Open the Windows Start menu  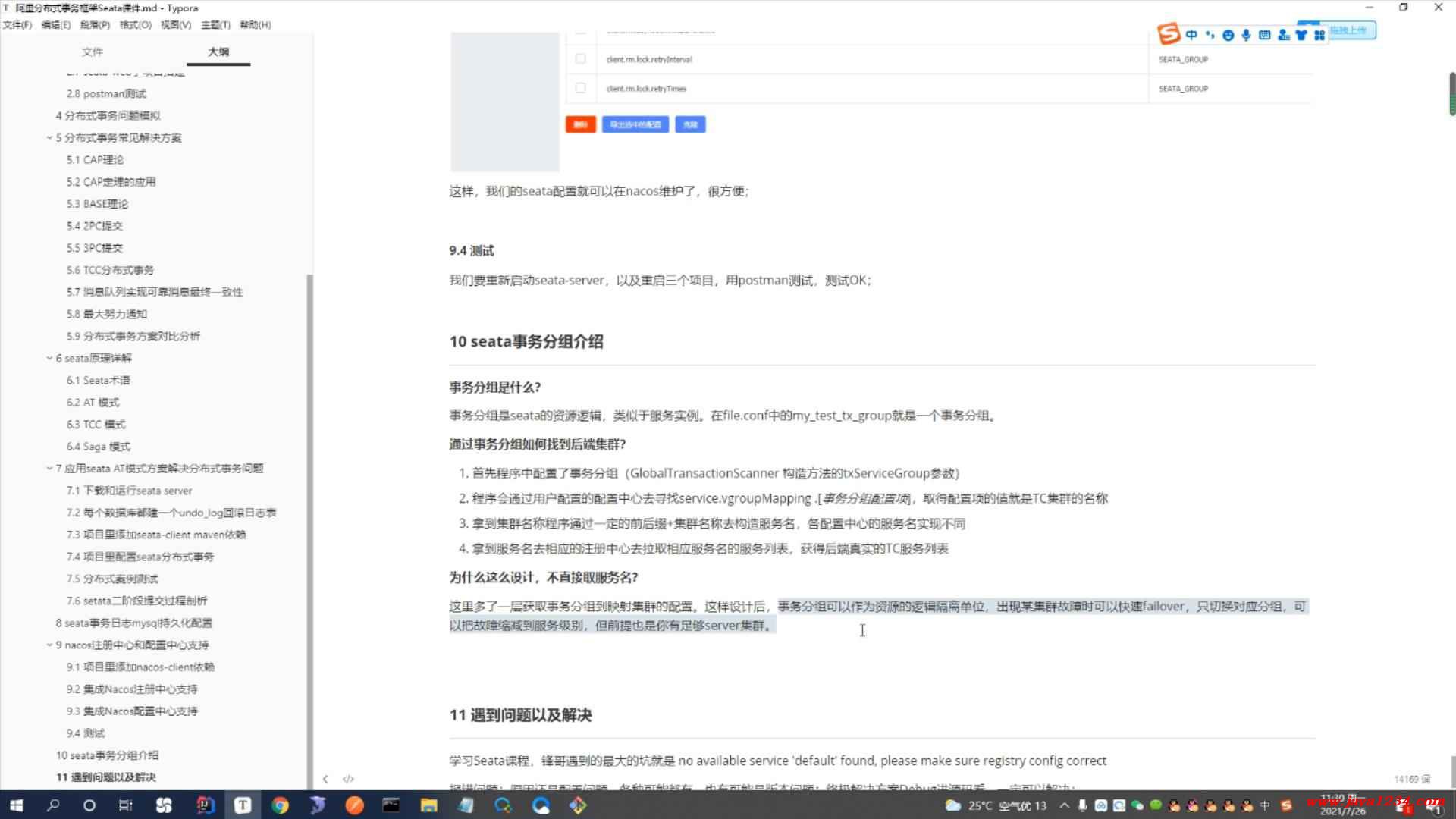[x=15, y=805]
